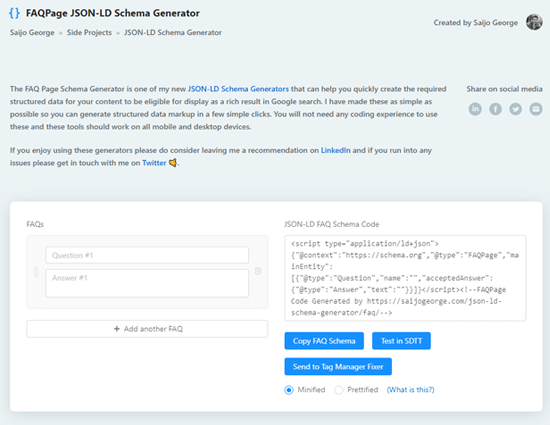Screen dimensions: 550x425
Task: Click the curly braces logo icon
Action: coord(14,13)
